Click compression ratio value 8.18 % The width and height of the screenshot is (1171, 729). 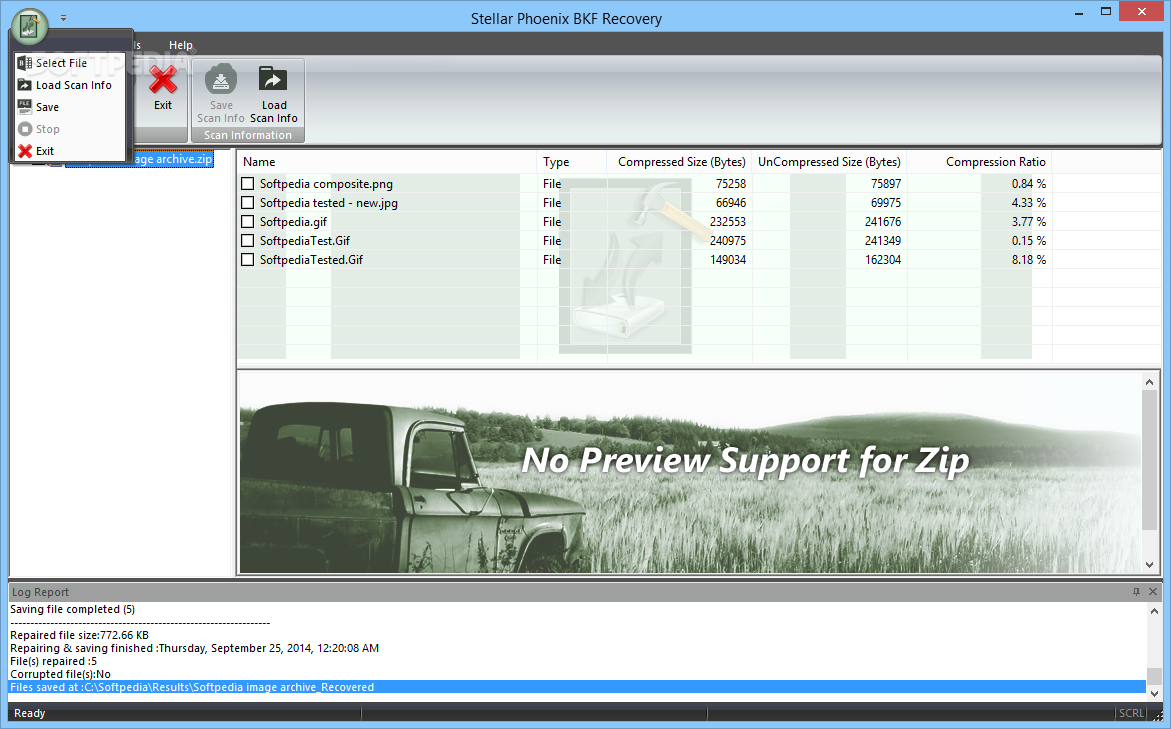1028,260
